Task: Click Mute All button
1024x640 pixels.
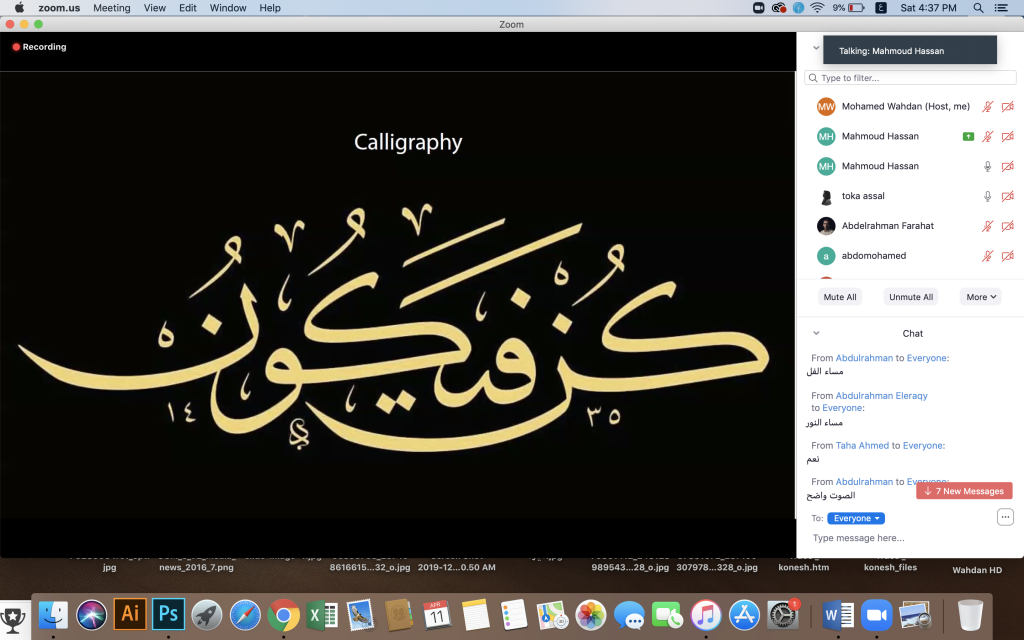Action: pos(840,297)
